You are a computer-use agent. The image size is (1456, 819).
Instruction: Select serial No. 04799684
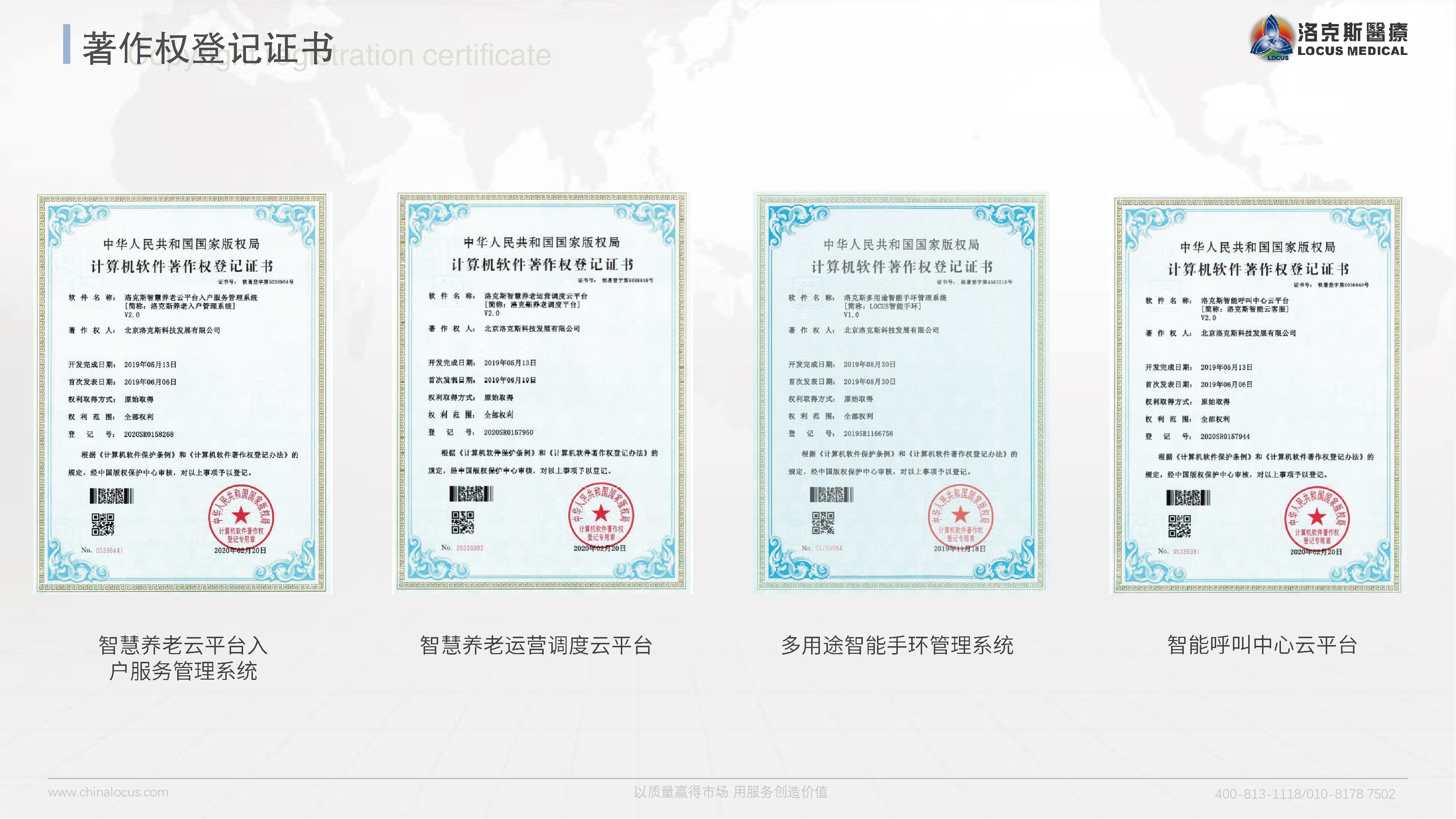pos(829,548)
